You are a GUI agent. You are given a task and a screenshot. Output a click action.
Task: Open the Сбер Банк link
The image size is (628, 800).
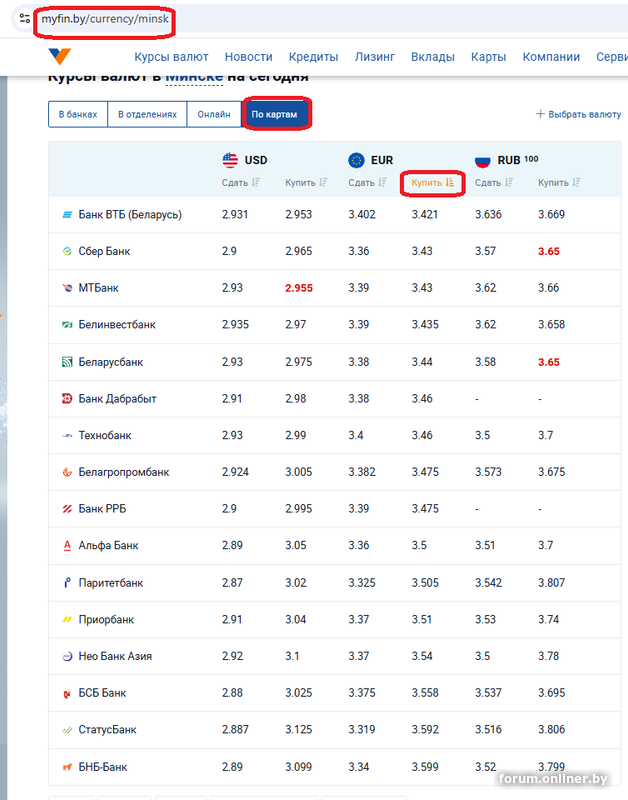pos(104,251)
